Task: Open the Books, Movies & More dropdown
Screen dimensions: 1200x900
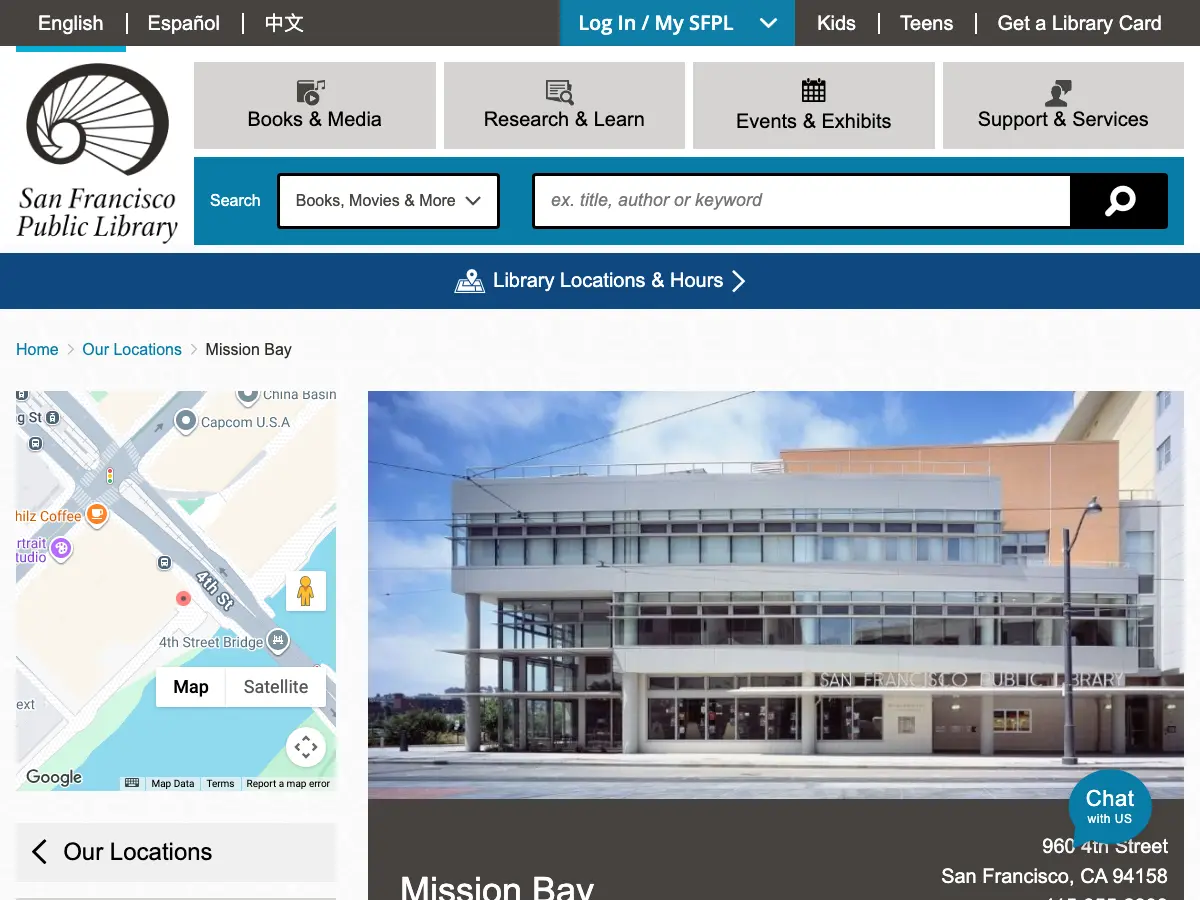Action: [388, 201]
